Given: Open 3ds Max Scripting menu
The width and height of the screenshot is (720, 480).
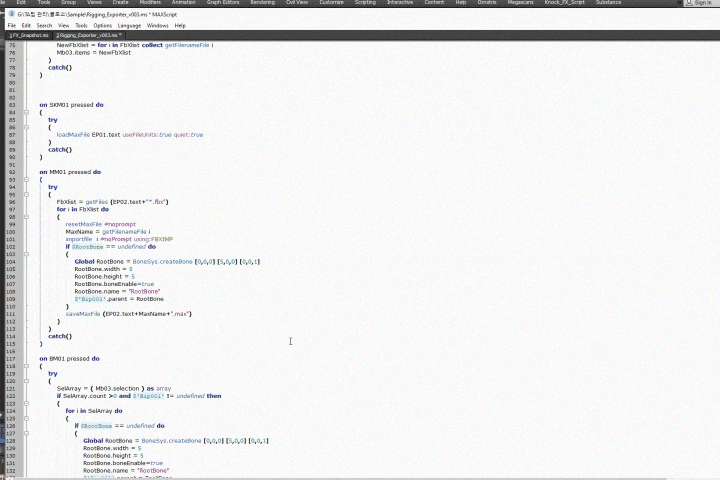Looking at the screenshot, I should tap(366, 2).
